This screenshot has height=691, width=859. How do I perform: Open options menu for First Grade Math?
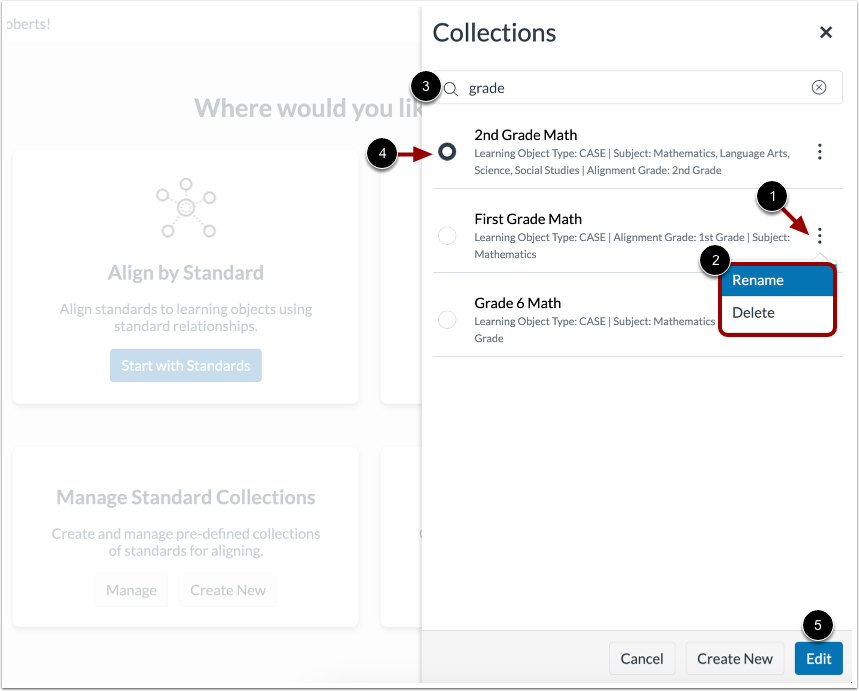tap(820, 235)
